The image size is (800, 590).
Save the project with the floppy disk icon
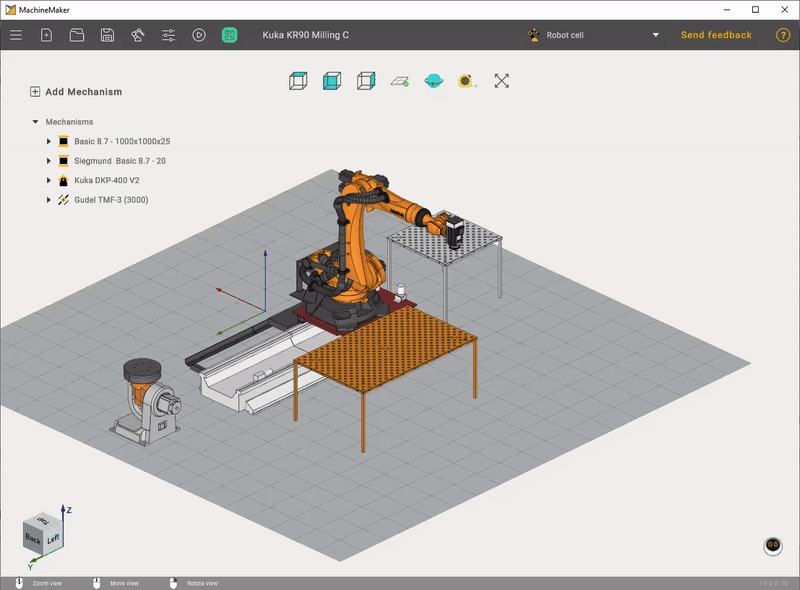click(107, 35)
